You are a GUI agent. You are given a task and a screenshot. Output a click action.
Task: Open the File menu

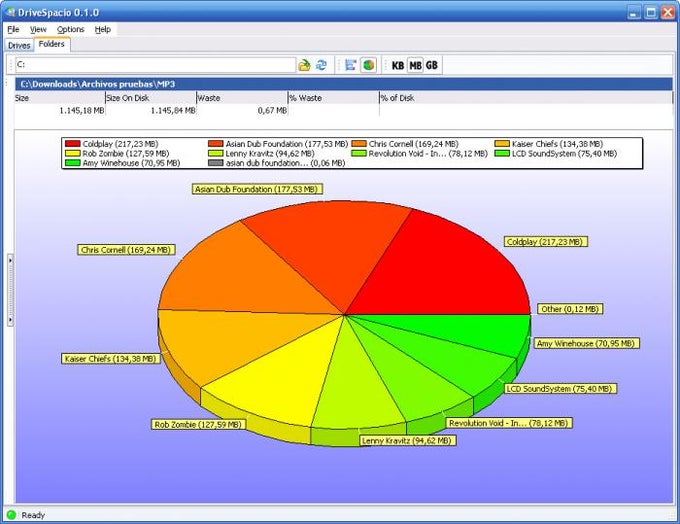click(x=13, y=29)
